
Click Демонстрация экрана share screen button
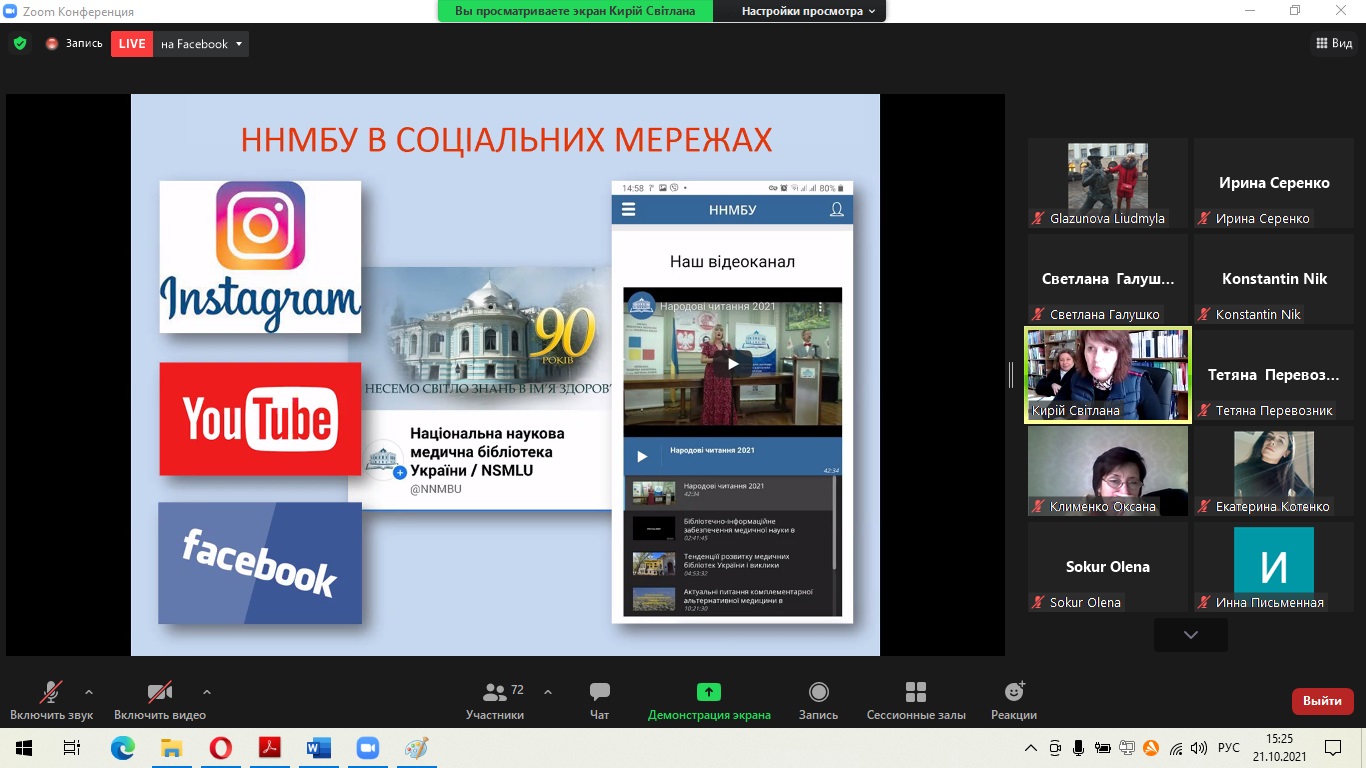(709, 701)
